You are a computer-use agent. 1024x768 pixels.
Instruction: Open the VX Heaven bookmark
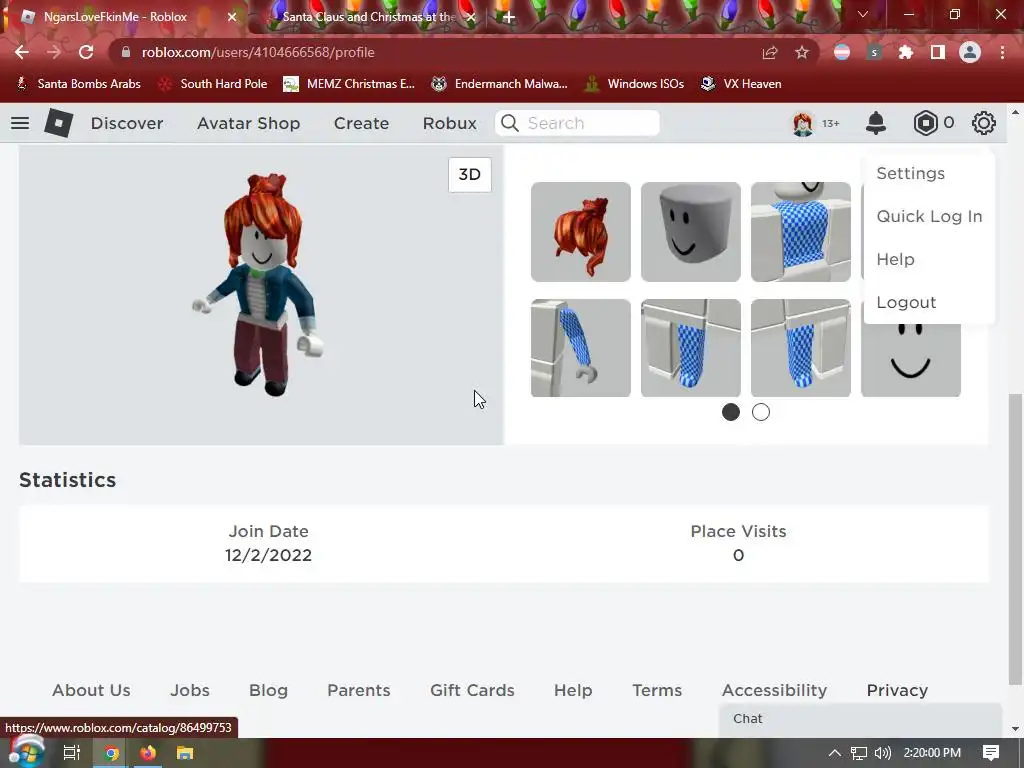click(x=741, y=84)
